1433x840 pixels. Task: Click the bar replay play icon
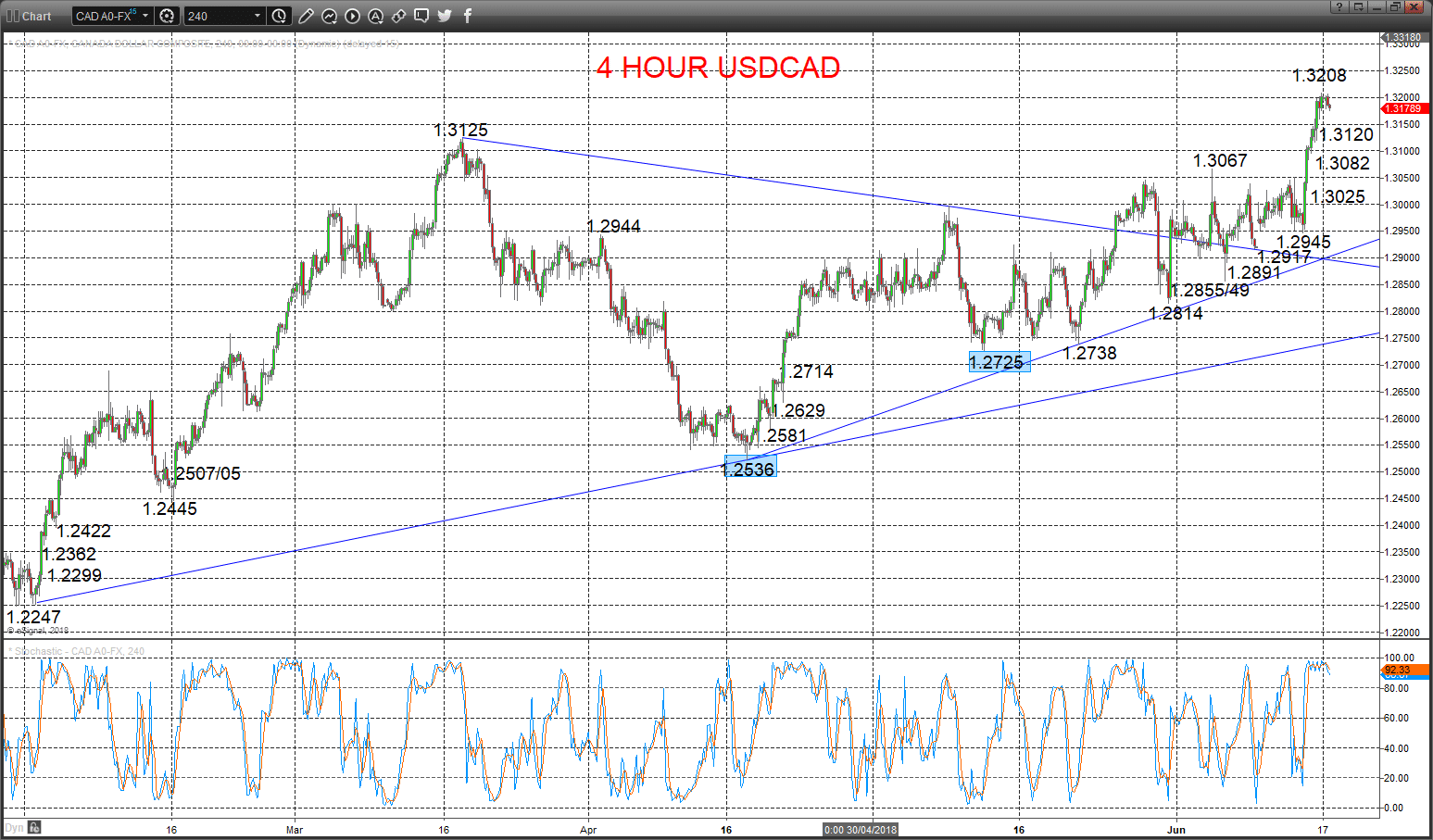tap(353, 16)
